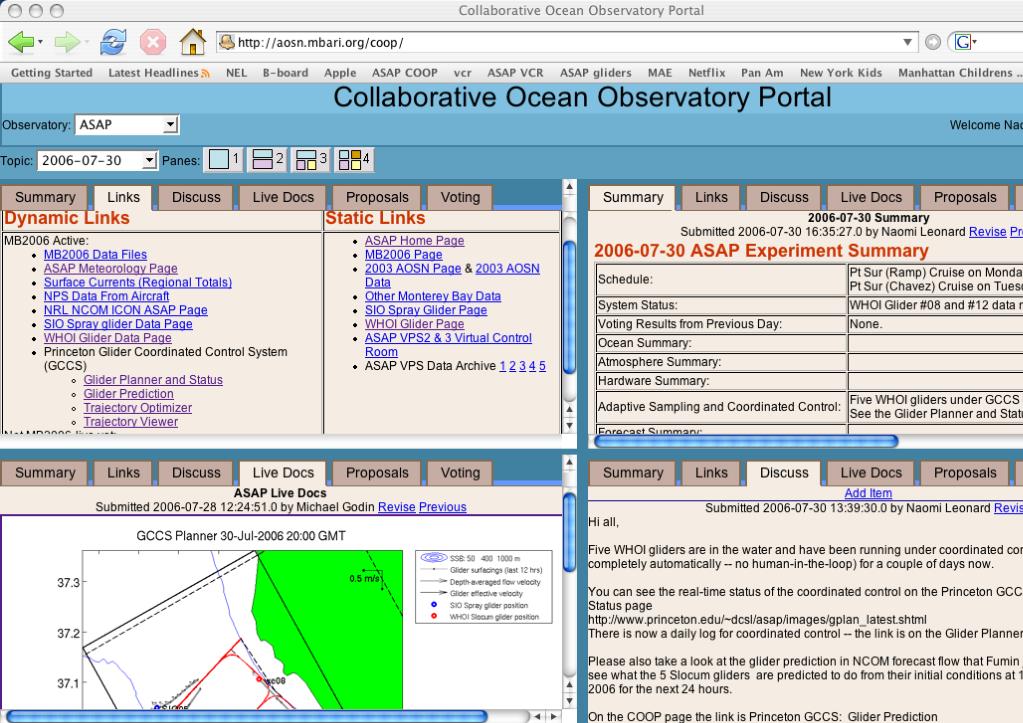Open Proposals tab in top-left pane

pos(377,198)
